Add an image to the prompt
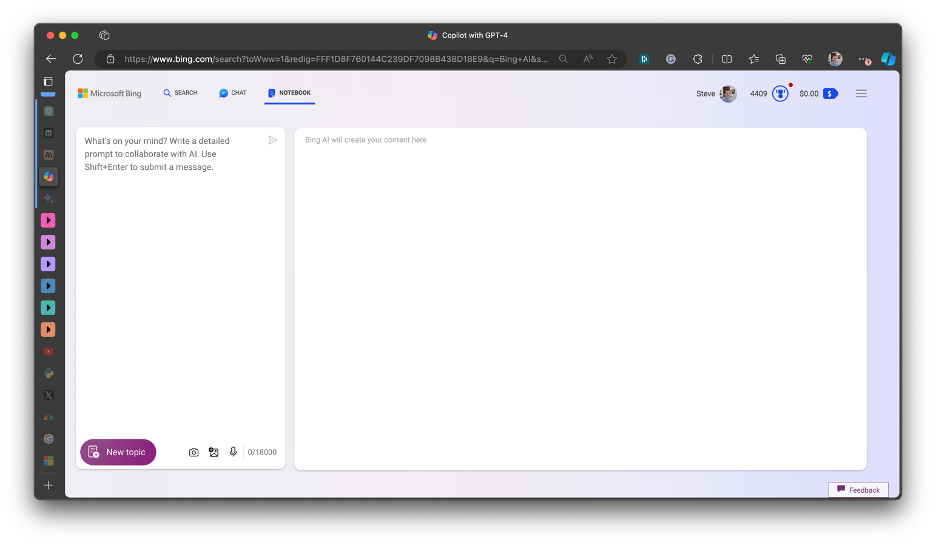Image resolution: width=936 pixels, height=546 pixels. 214,452
